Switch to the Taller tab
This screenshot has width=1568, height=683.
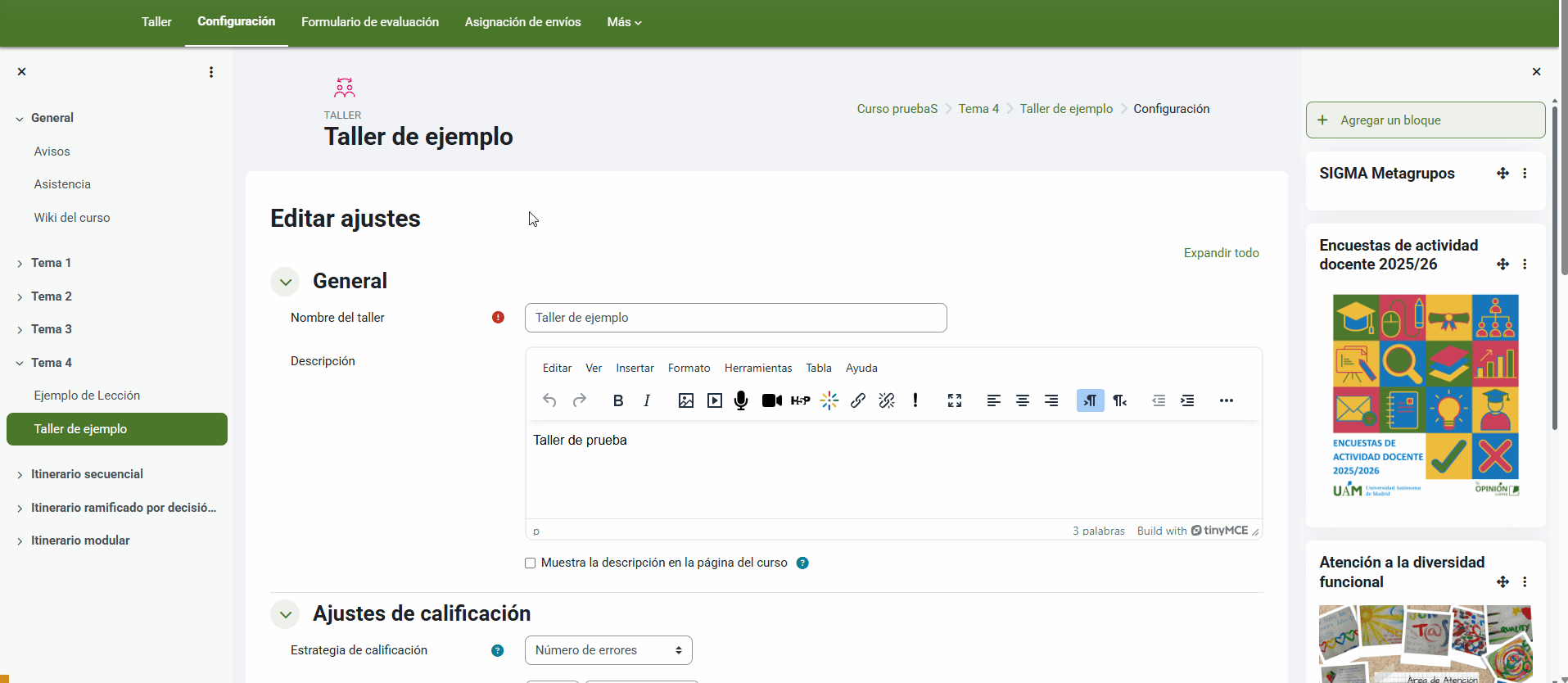click(x=156, y=22)
